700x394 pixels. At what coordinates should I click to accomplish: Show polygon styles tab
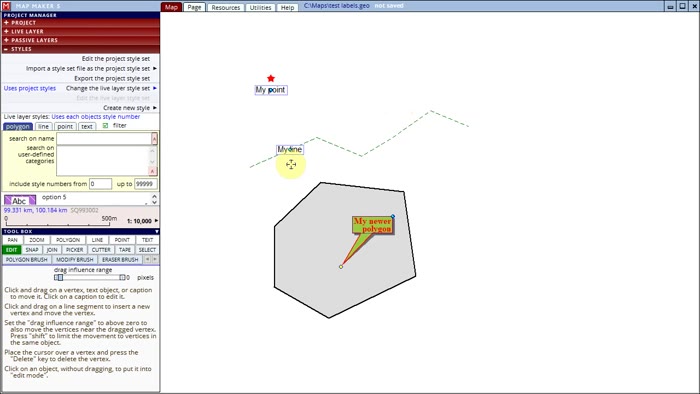18,127
